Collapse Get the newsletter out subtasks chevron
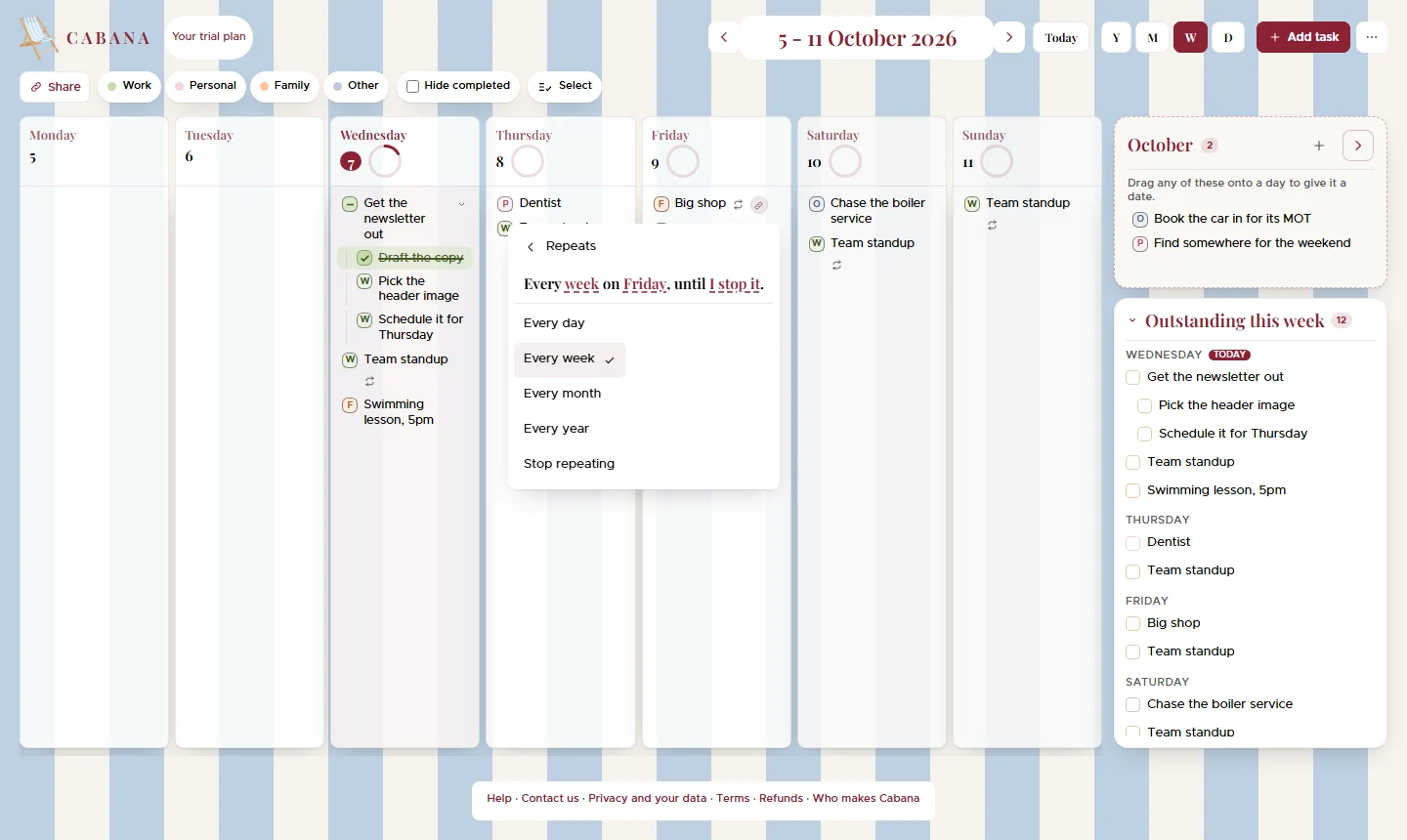Image resolution: width=1407 pixels, height=840 pixels. point(461,204)
